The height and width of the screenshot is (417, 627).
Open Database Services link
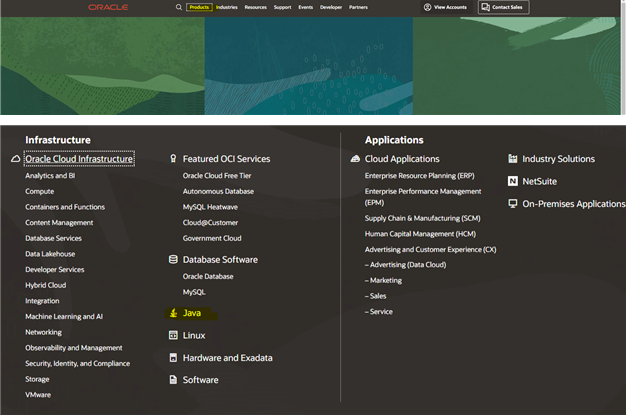(53, 238)
